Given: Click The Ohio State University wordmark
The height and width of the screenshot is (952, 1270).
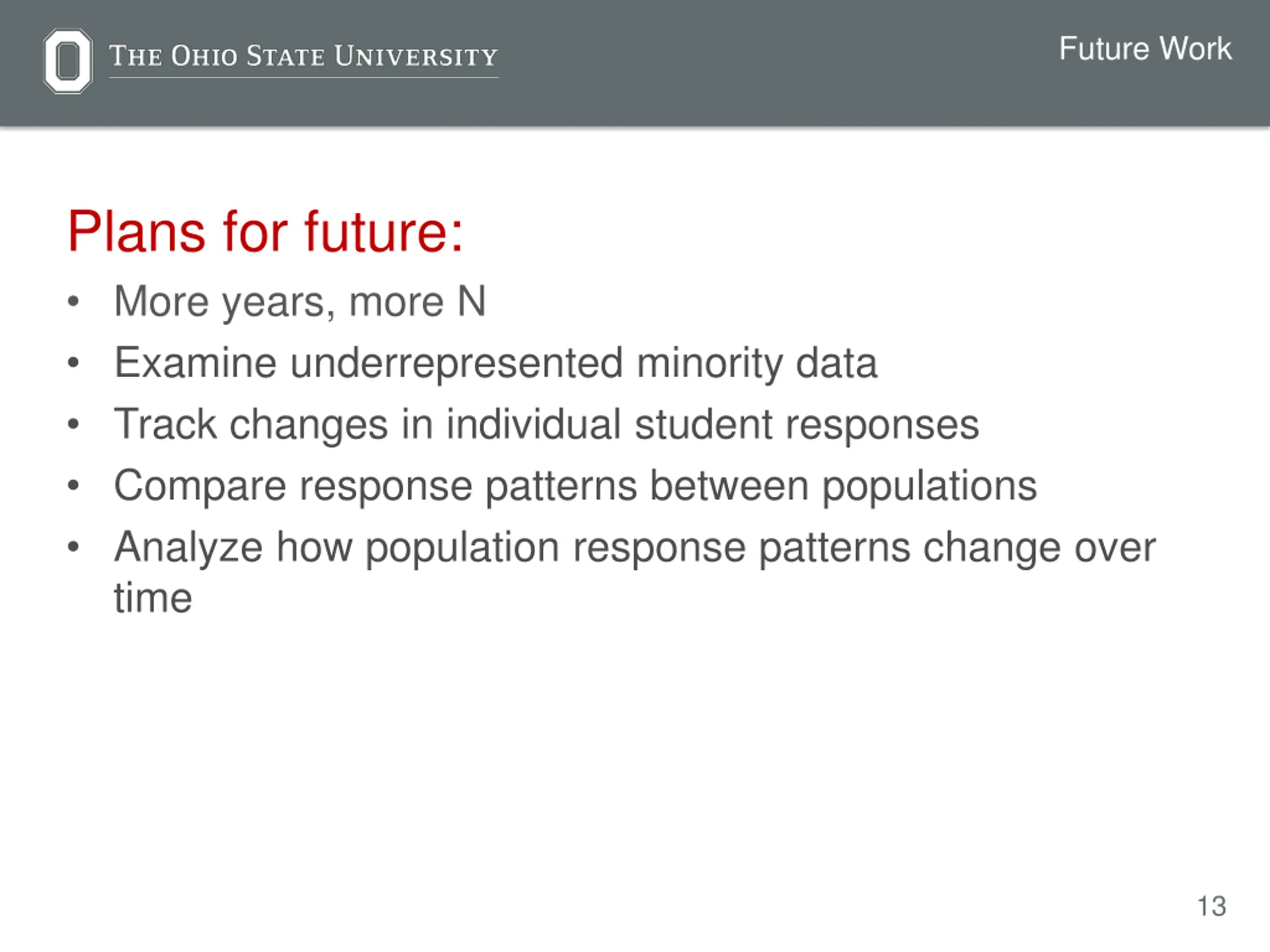Looking at the screenshot, I should (x=303, y=56).
